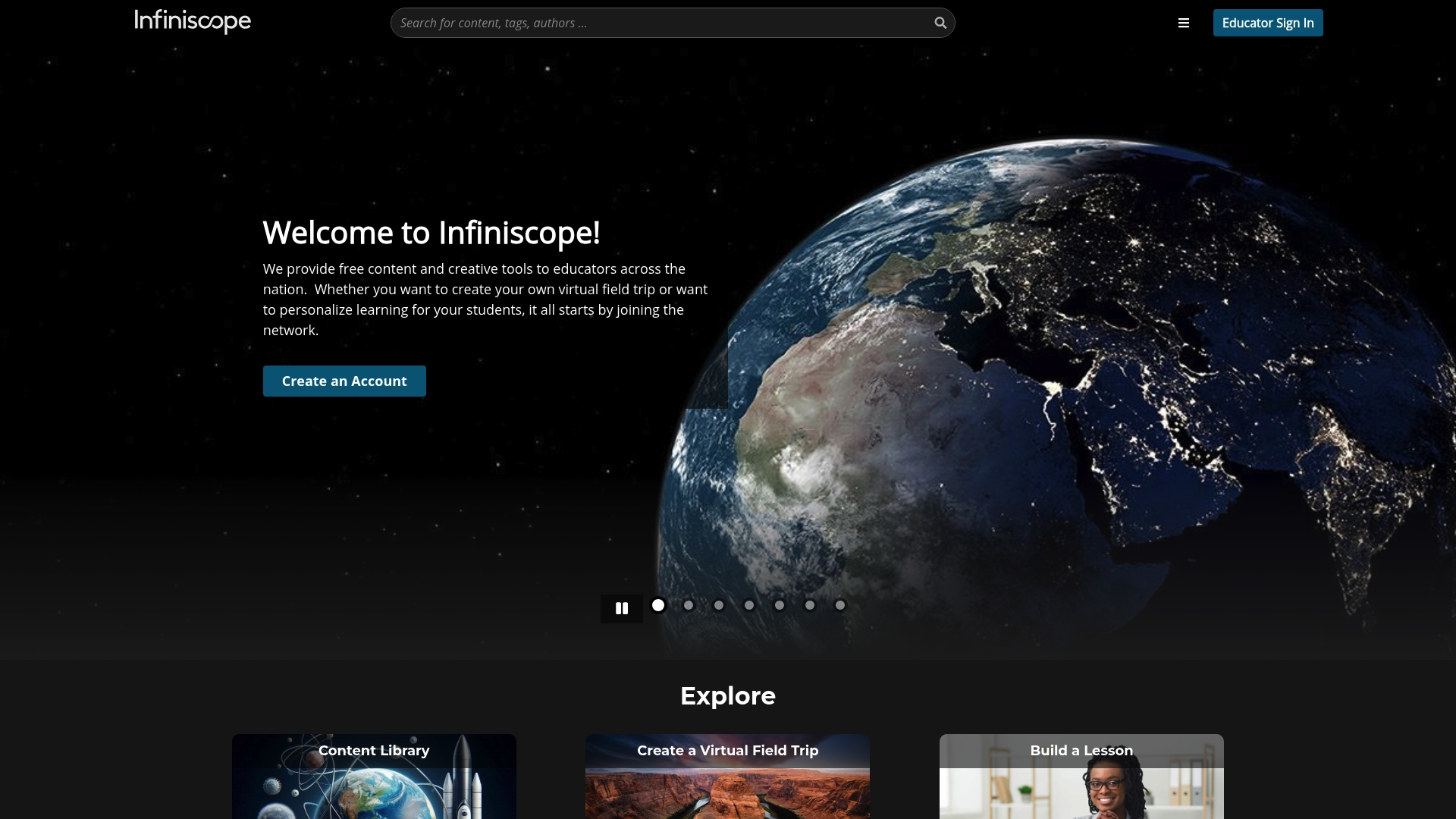
Task: Select the fourth carousel slide dot
Action: pyautogui.click(x=749, y=605)
